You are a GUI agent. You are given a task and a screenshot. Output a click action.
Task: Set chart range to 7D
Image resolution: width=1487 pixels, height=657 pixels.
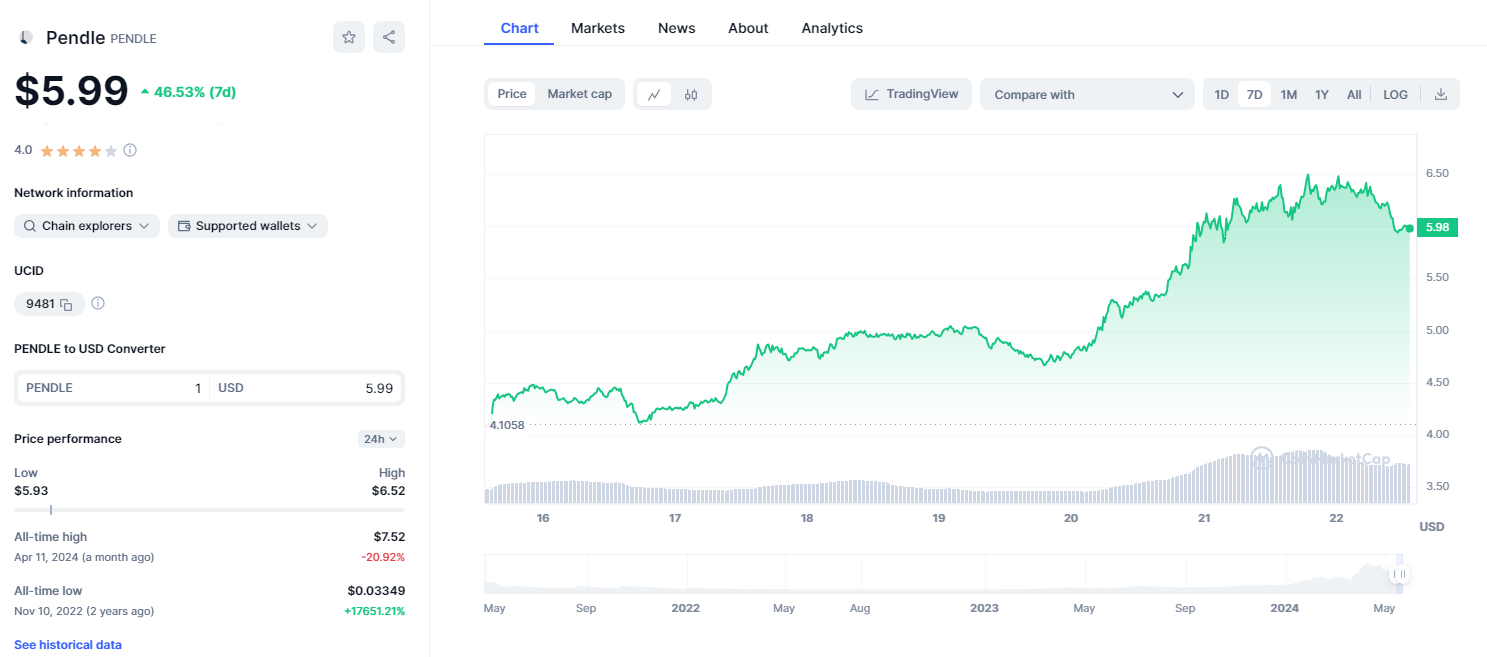1254,95
